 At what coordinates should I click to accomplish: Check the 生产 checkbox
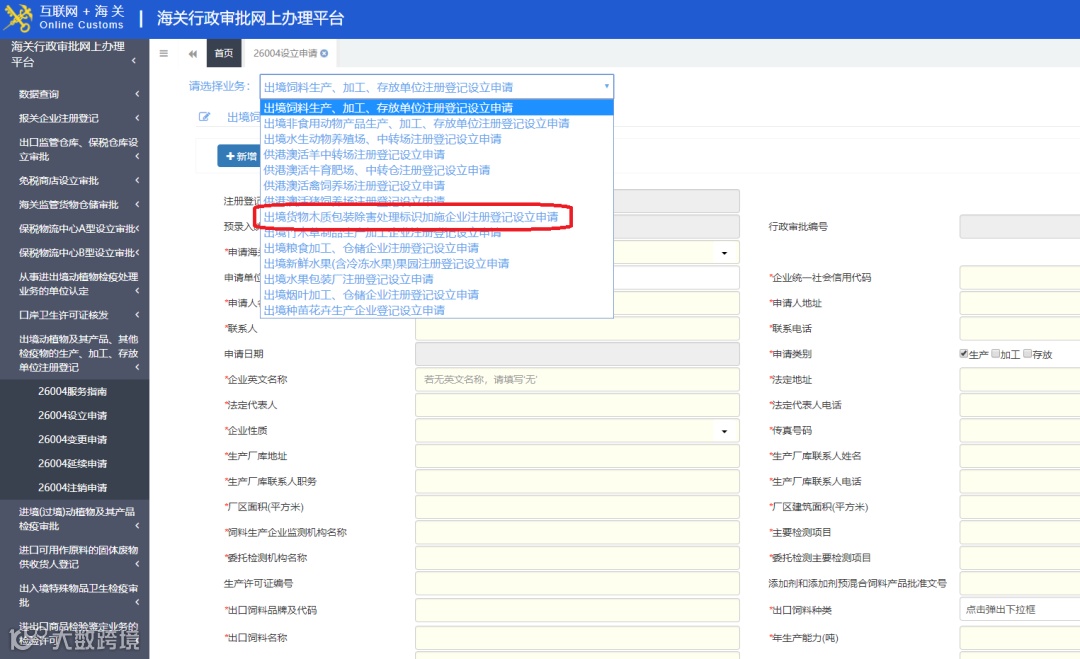pyautogui.click(x=964, y=353)
